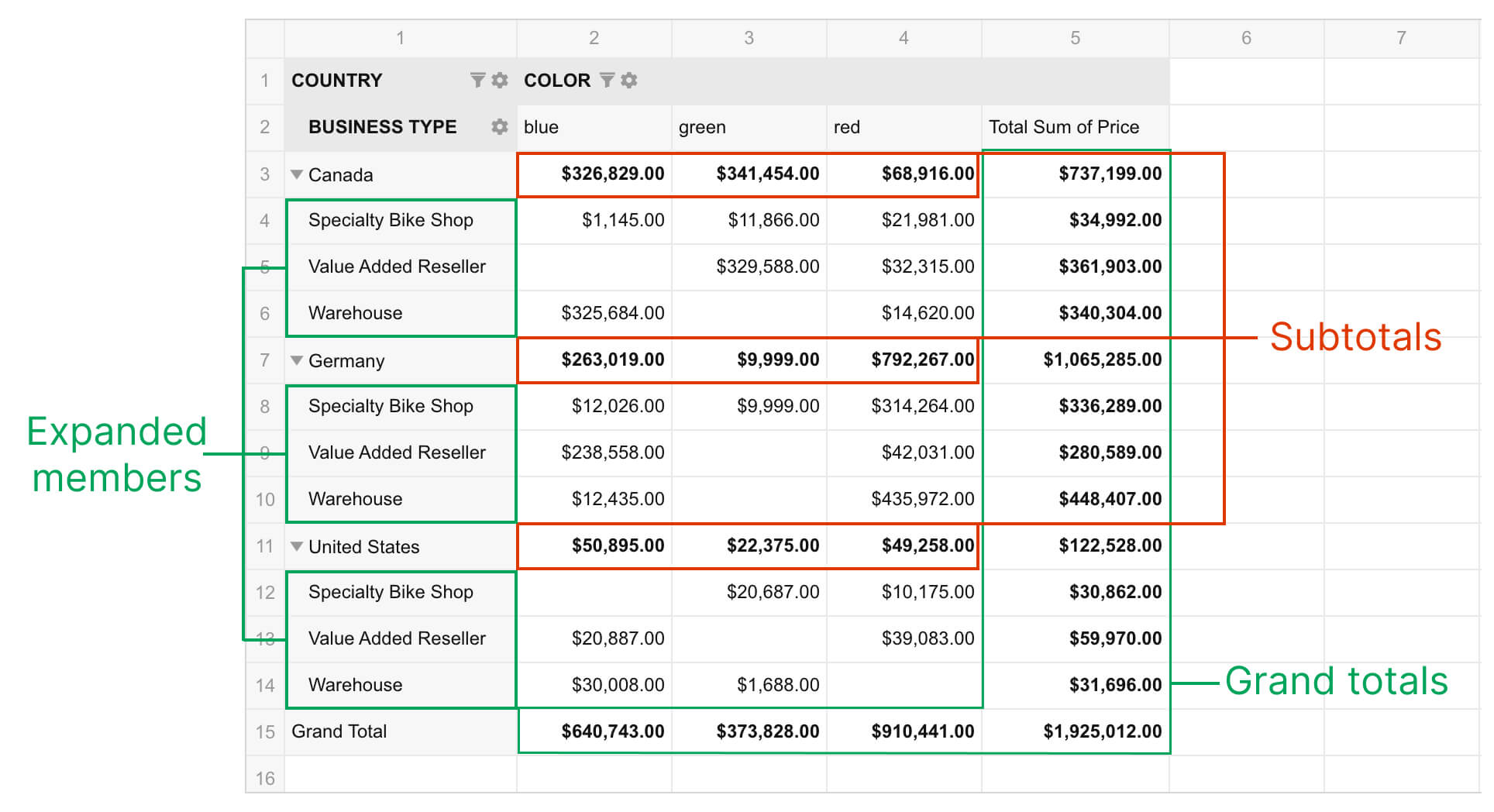Select the green column header

(x=702, y=127)
